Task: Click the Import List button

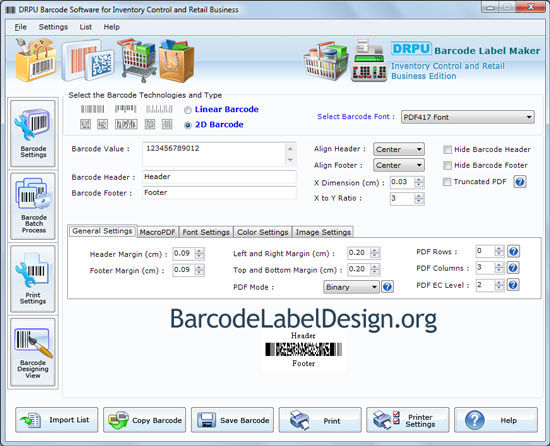Action: [56, 420]
